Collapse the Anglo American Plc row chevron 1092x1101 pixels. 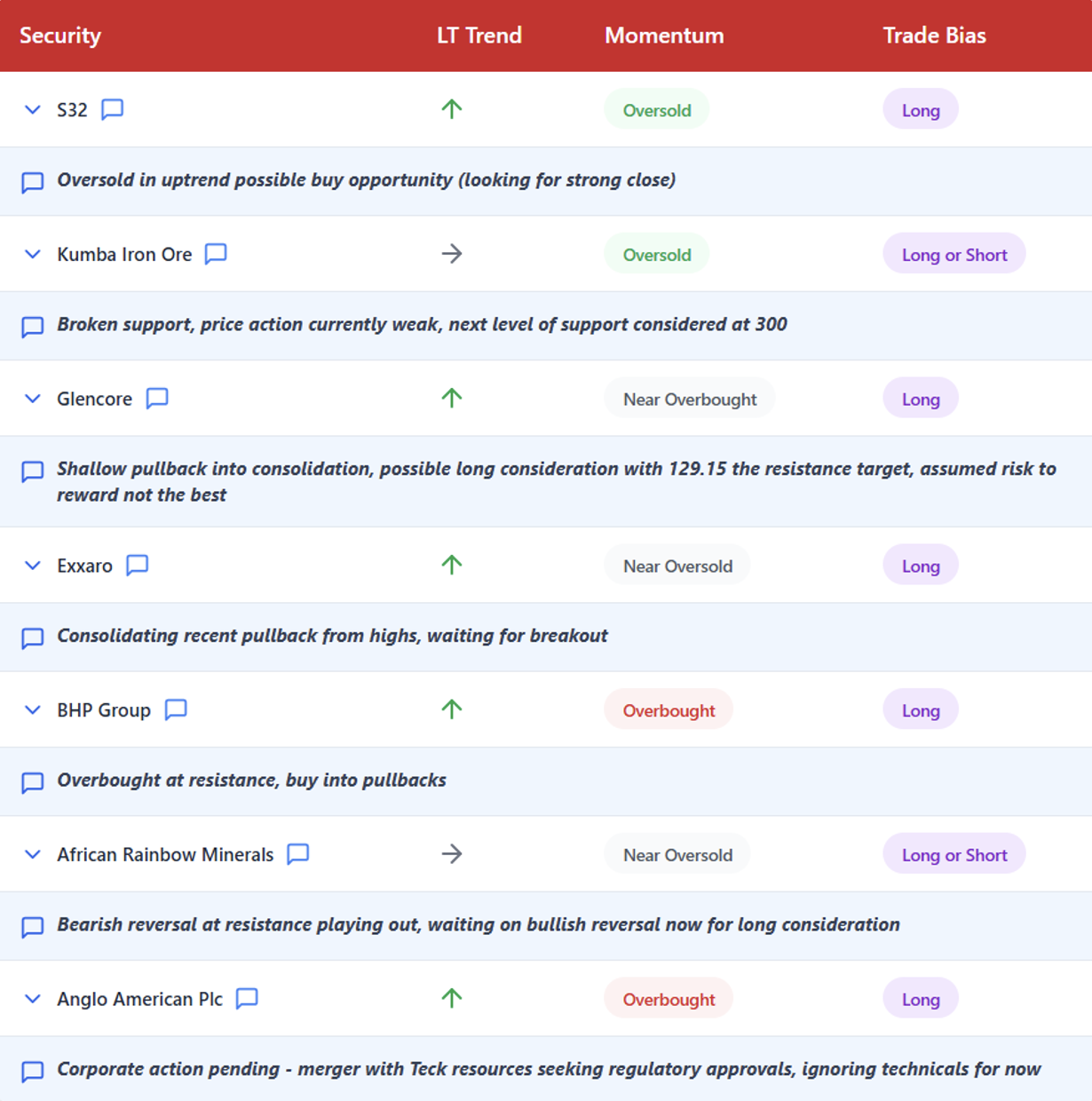[33, 999]
